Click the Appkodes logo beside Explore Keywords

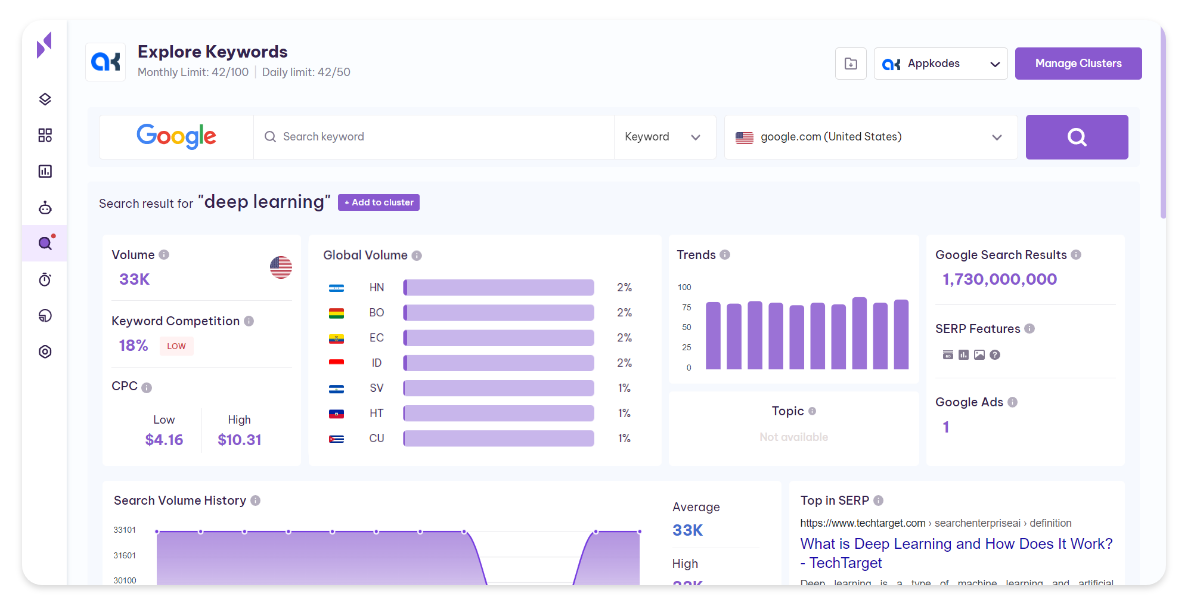[x=106, y=62]
